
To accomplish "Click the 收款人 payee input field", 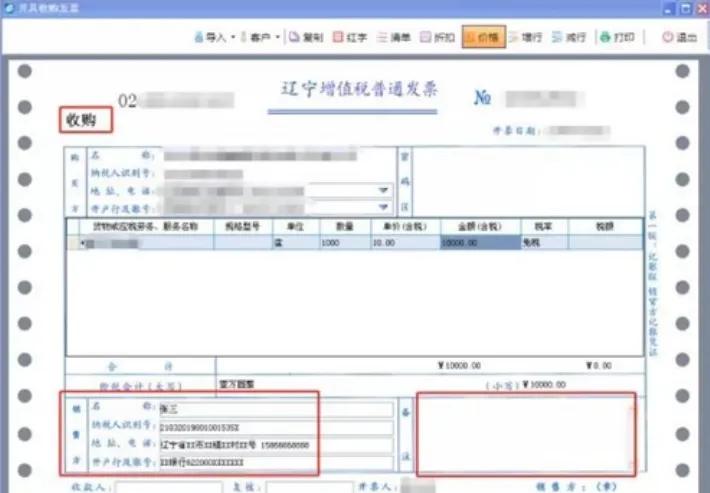I will [168, 487].
